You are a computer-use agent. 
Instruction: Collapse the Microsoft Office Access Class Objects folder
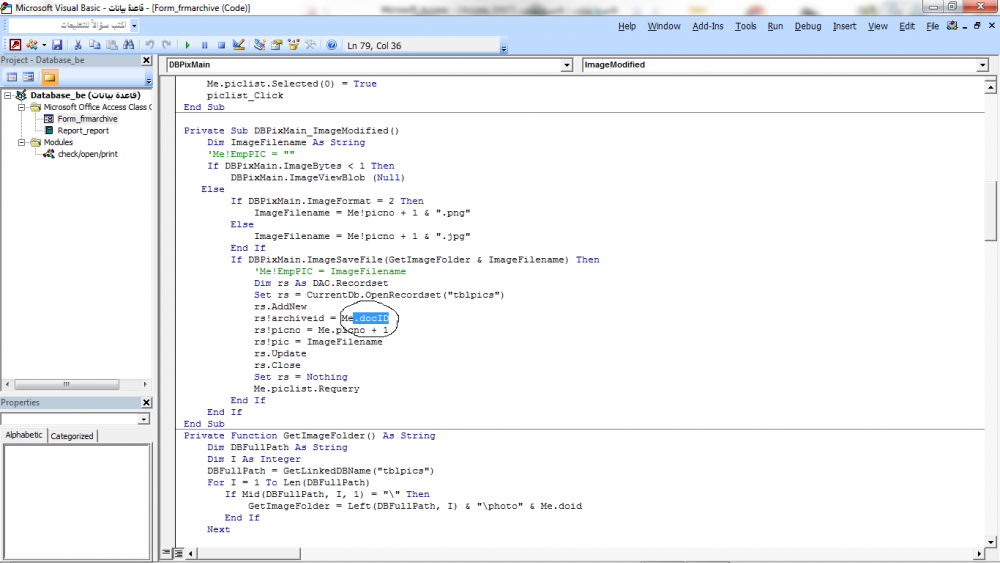(x=21, y=107)
